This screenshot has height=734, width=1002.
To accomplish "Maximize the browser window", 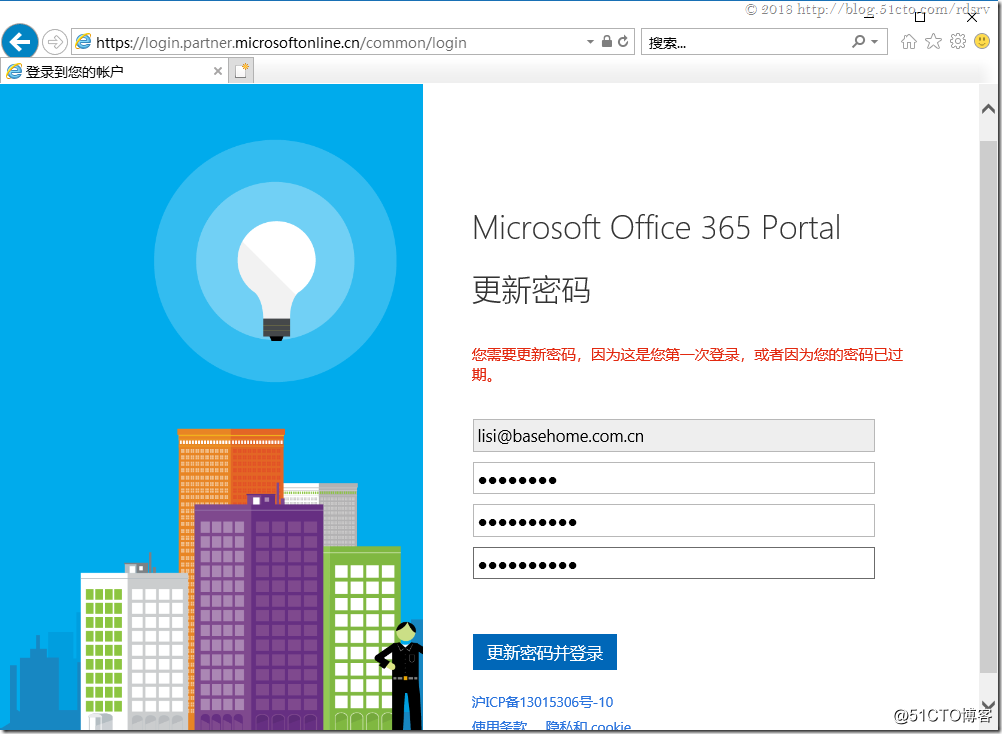I will tap(920, 17).
